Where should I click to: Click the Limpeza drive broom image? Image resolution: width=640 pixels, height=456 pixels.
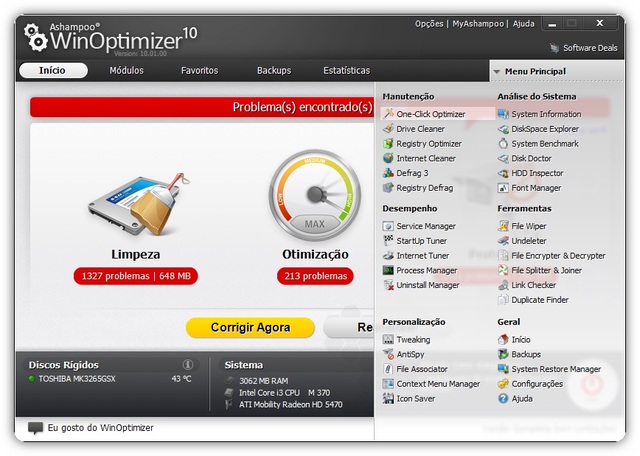click(x=138, y=203)
